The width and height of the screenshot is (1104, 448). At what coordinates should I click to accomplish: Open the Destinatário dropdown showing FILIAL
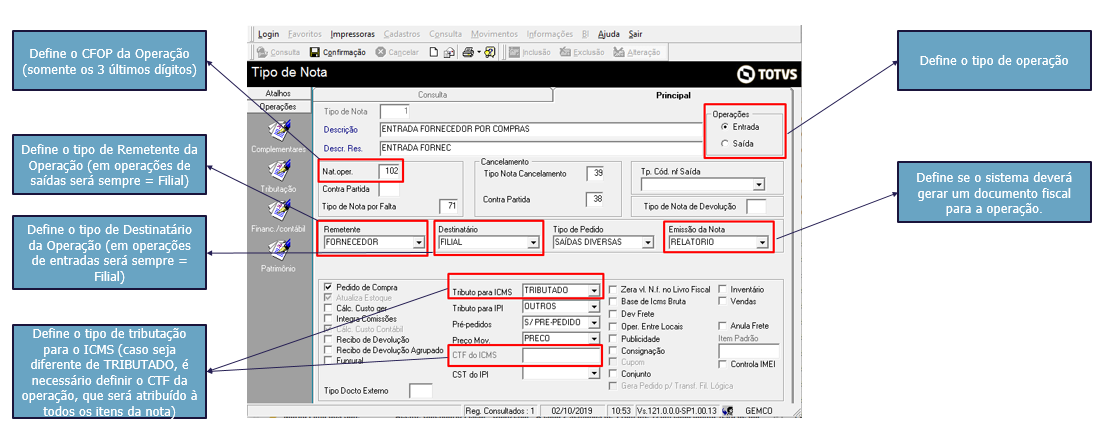[x=533, y=242]
